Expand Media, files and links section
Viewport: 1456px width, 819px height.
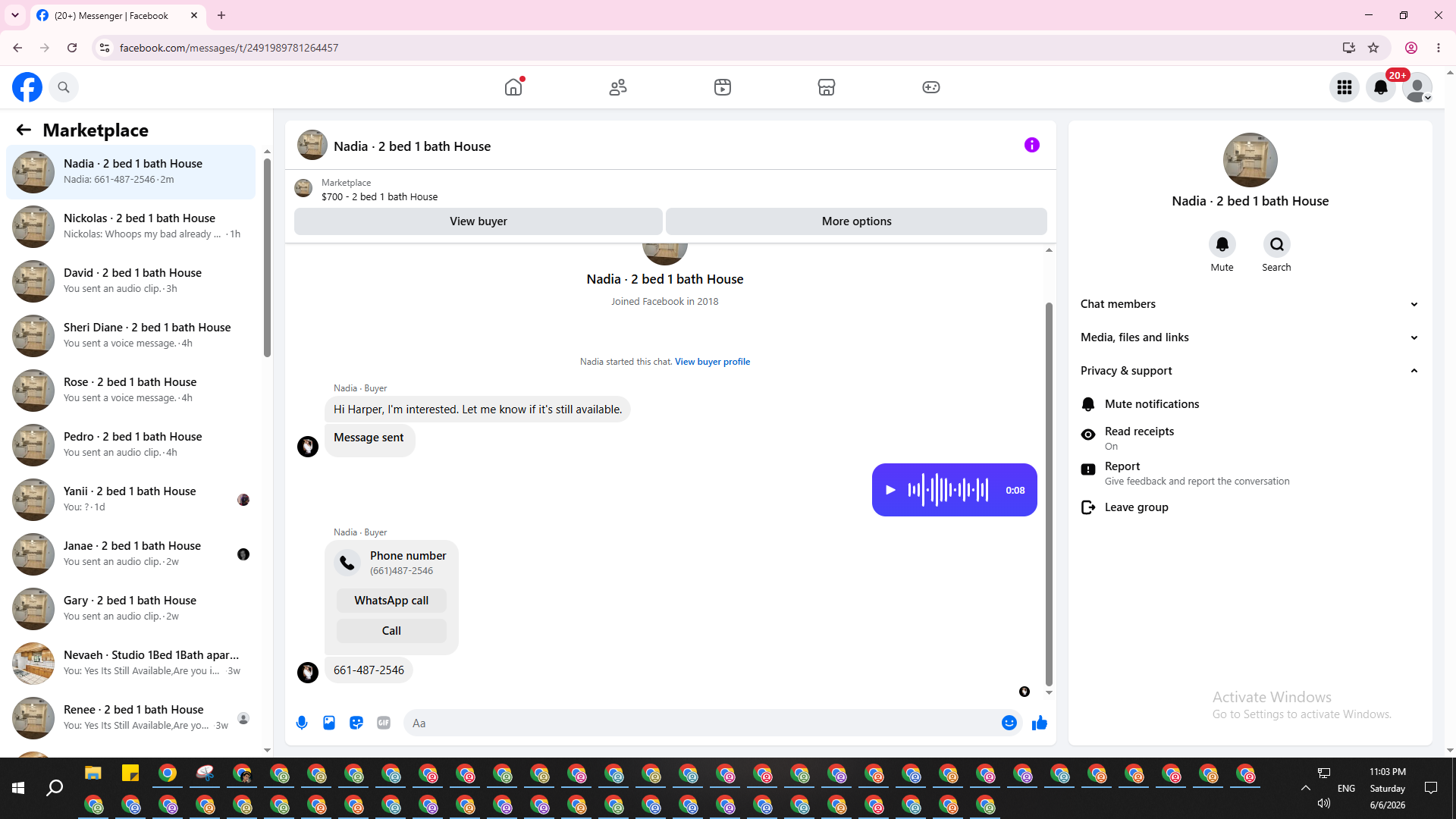tap(1249, 337)
